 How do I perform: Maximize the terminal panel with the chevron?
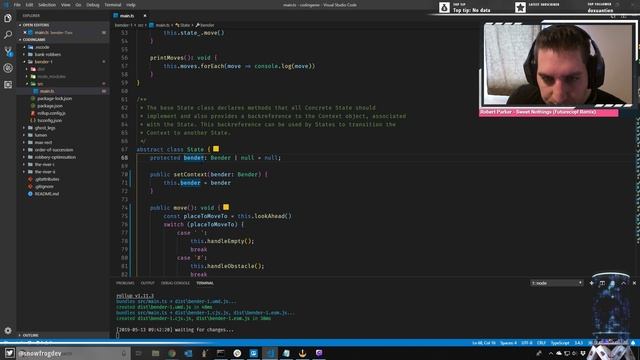pyautogui.click(x=624, y=283)
